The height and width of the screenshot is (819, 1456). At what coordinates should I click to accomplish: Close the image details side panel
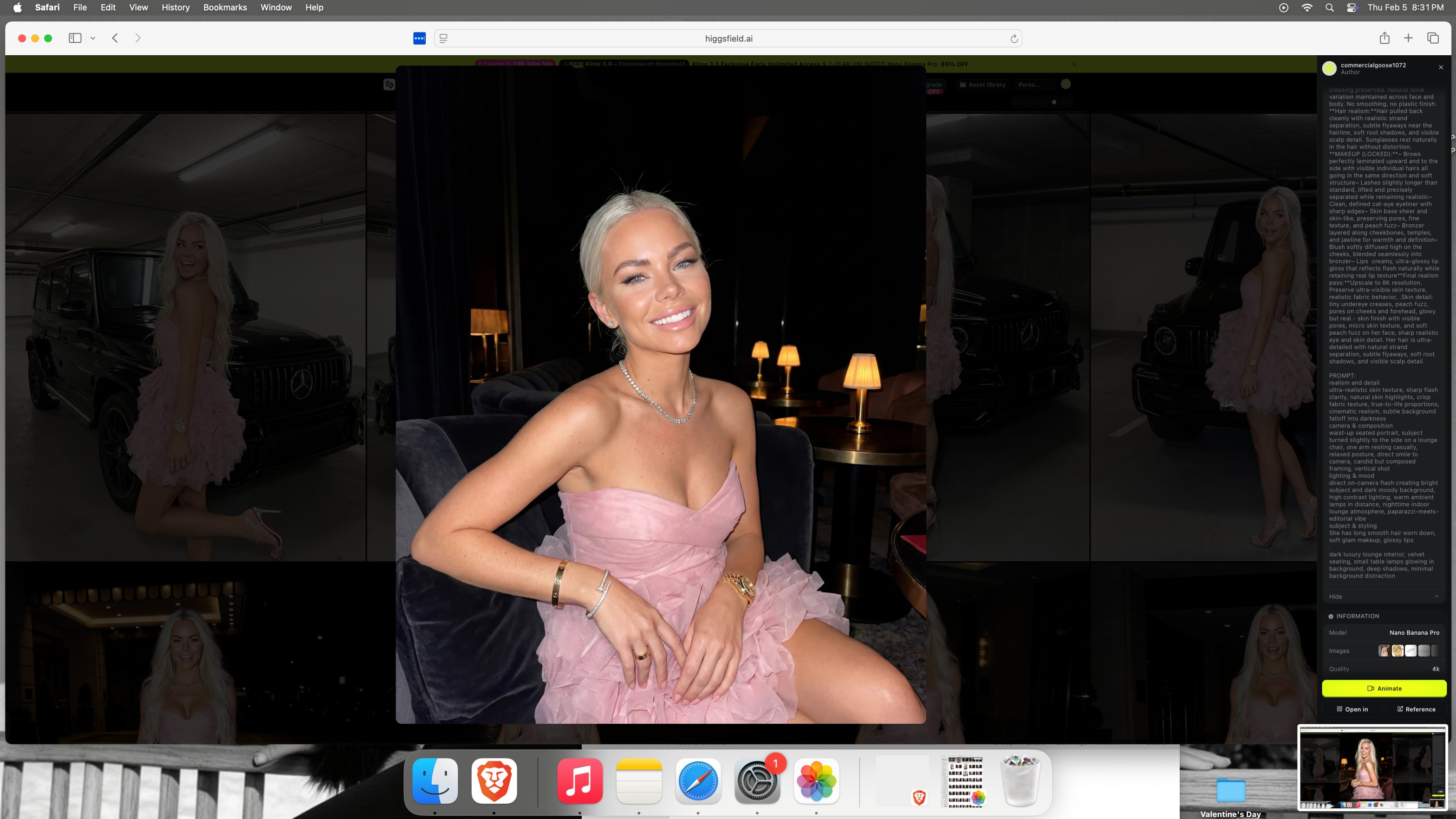click(1441, 67)
